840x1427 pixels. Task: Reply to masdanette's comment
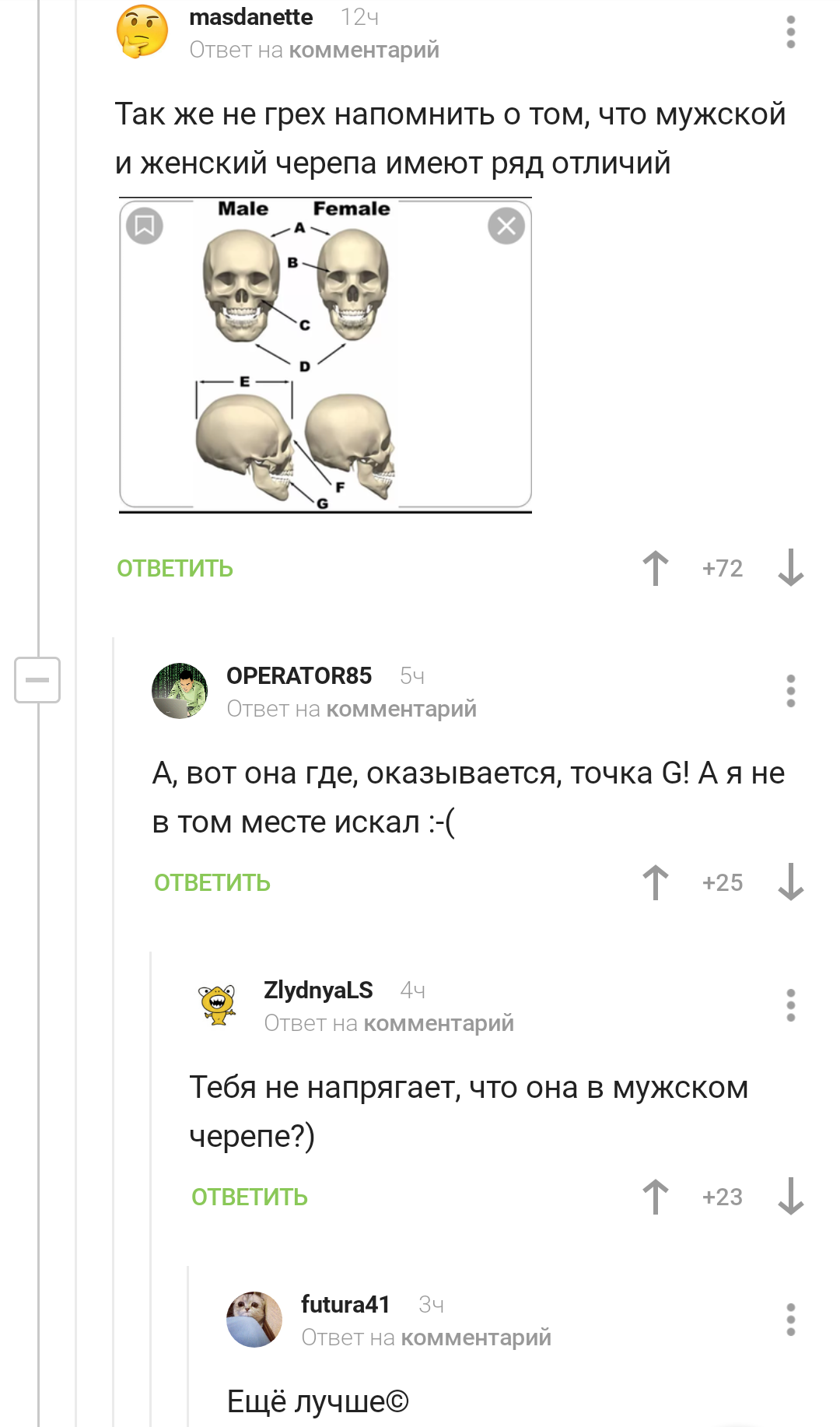click(175, 569)
